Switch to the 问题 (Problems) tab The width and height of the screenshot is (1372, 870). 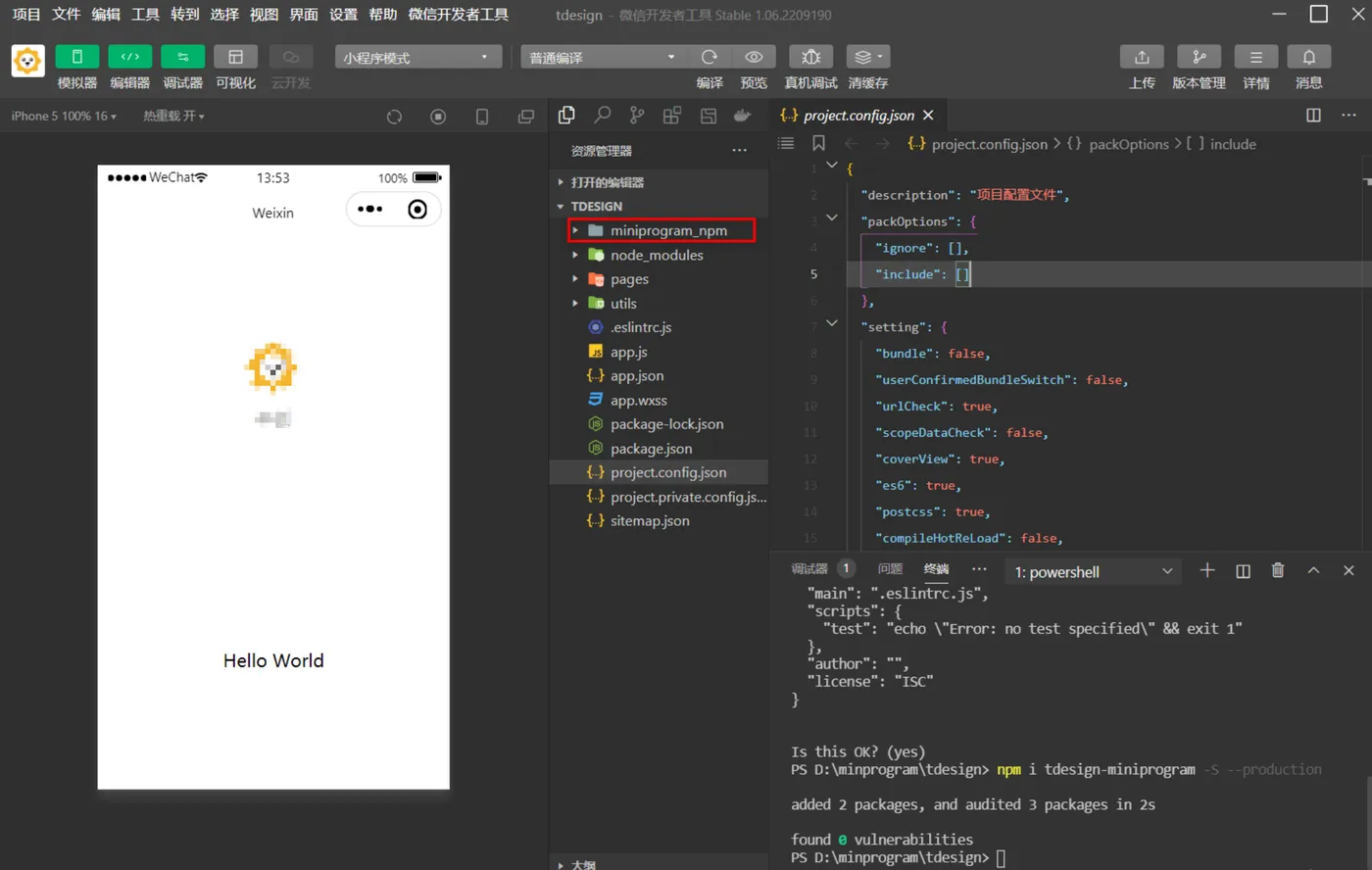(x=890, y=569)
